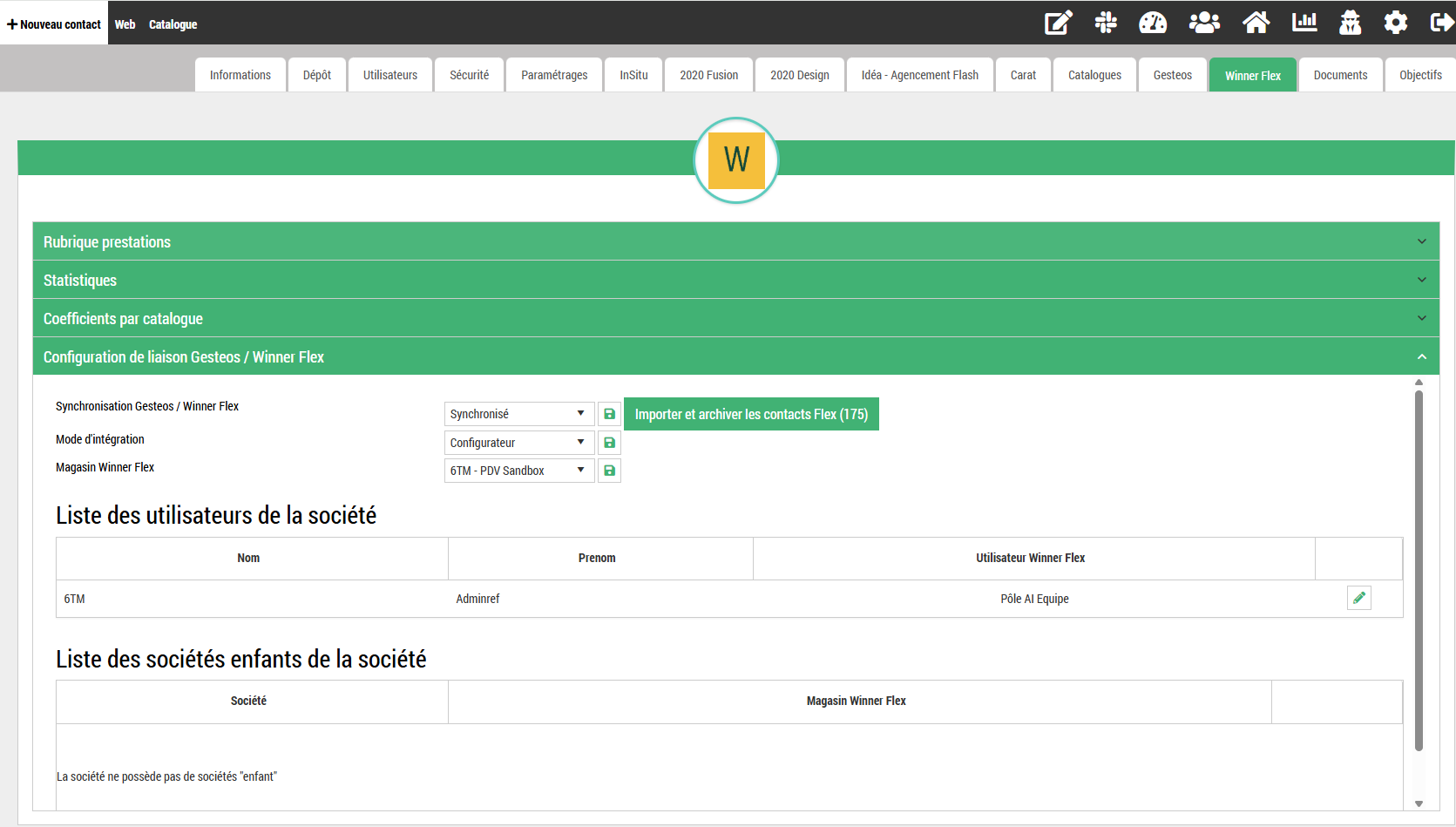Viewport: 1456px width, 827px height.
Task: Open settings gear icon in header
Action: coord(1395,23)
